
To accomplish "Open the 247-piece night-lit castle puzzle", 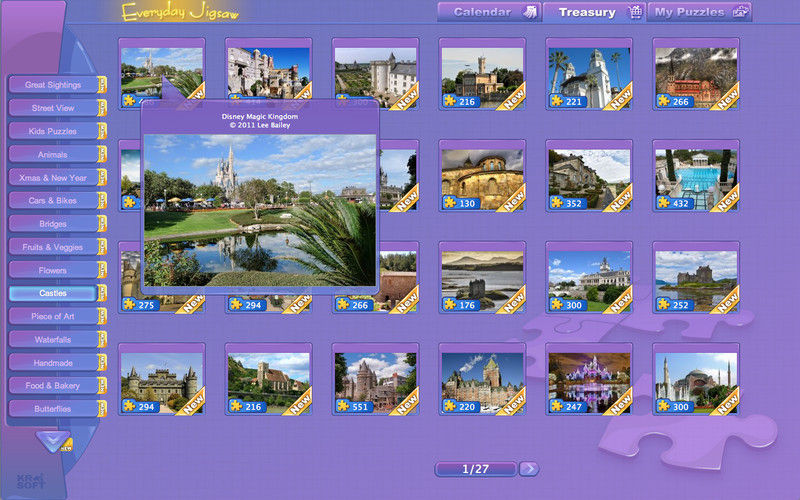I will (589, 379).
